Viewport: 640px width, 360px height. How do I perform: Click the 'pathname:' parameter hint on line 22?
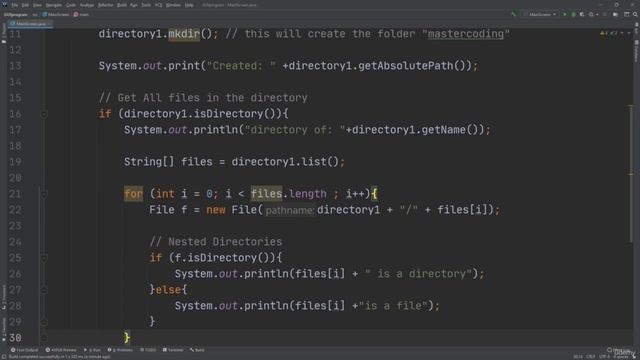[290, 210]
